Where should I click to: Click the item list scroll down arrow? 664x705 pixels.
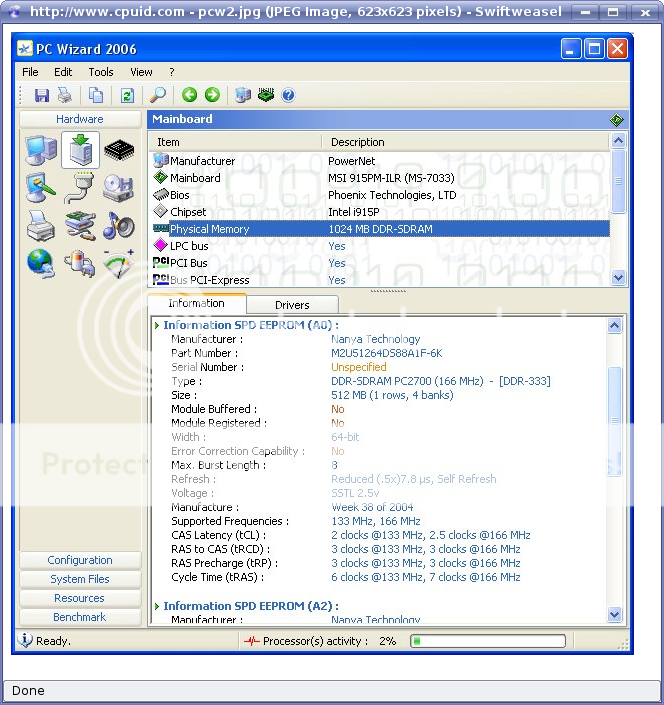[619, 278]
